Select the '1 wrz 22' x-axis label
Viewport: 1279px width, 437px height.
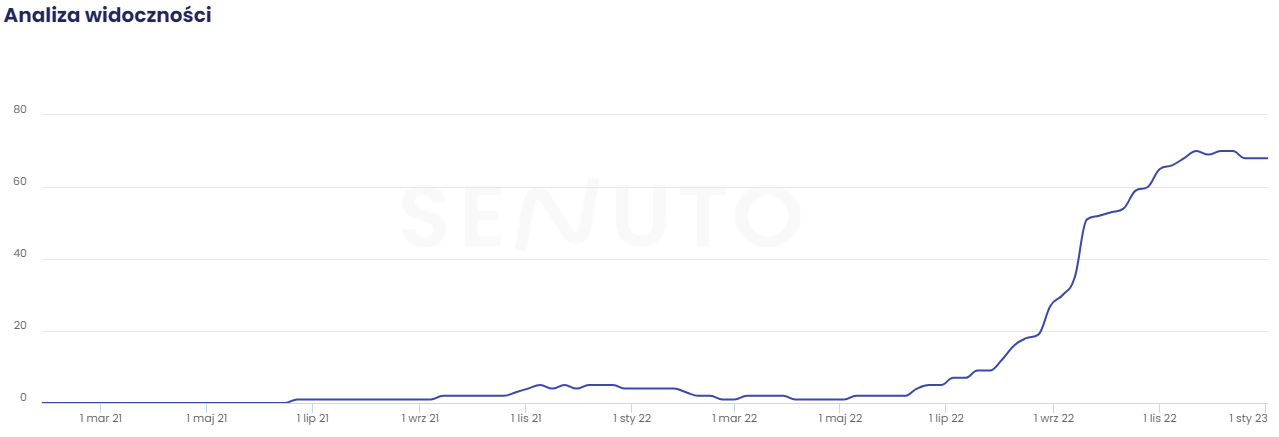(x=1054, y=419)
